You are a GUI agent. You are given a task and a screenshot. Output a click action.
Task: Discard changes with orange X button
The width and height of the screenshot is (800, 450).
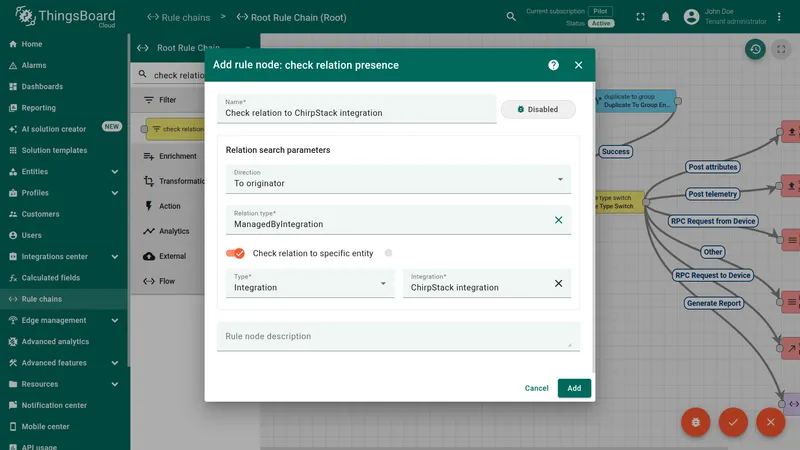tap(770, 422)
